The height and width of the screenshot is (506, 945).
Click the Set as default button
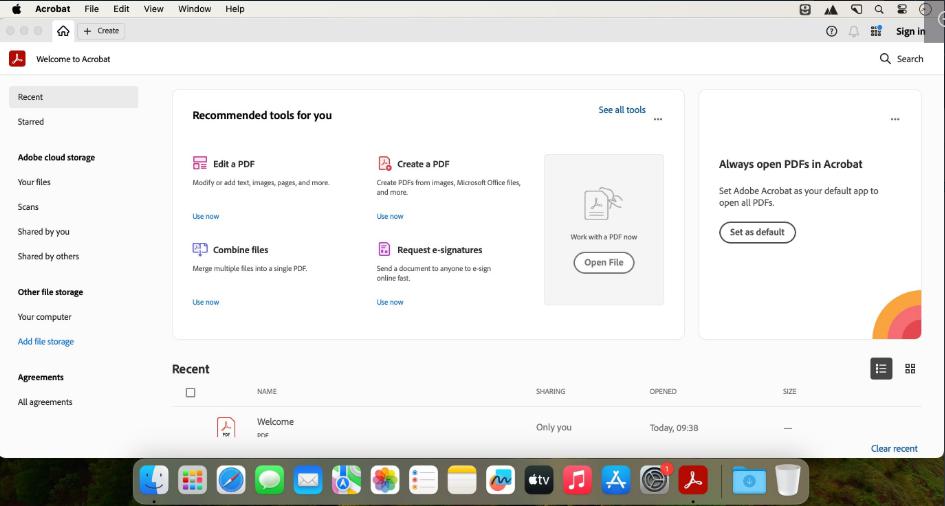click(x=757, y=233)
